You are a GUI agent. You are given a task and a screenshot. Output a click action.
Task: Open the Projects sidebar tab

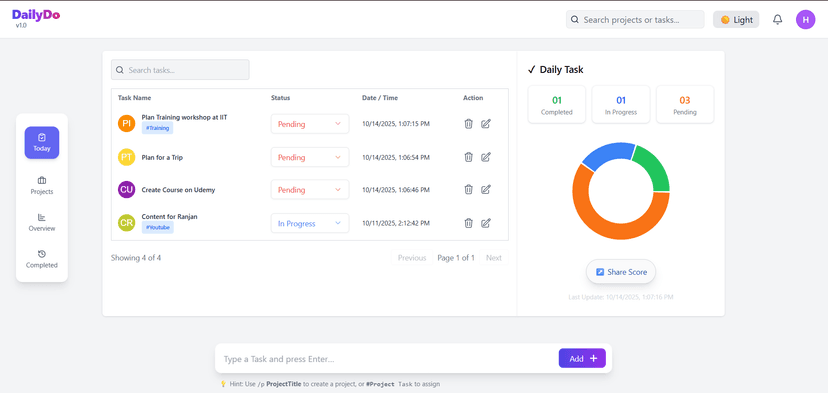[x=42, y=186]
